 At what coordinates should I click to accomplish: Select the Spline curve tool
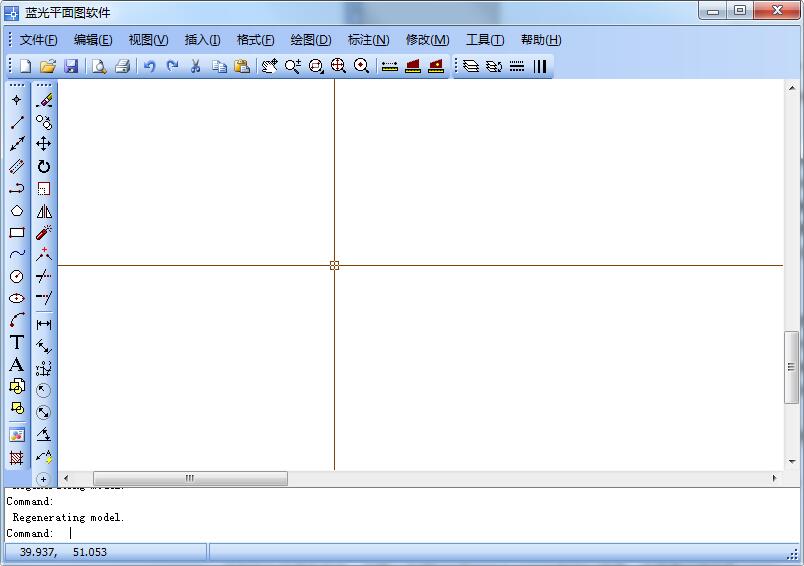click(16, 254)
